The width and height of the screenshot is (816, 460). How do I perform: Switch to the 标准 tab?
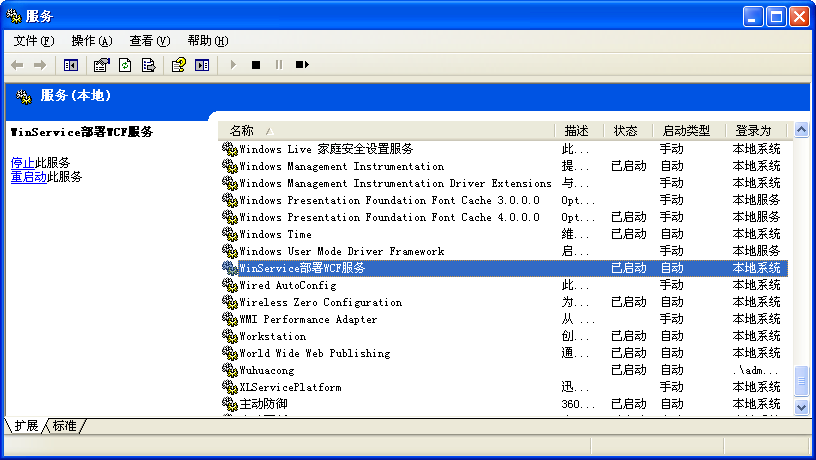coord(65,426)
